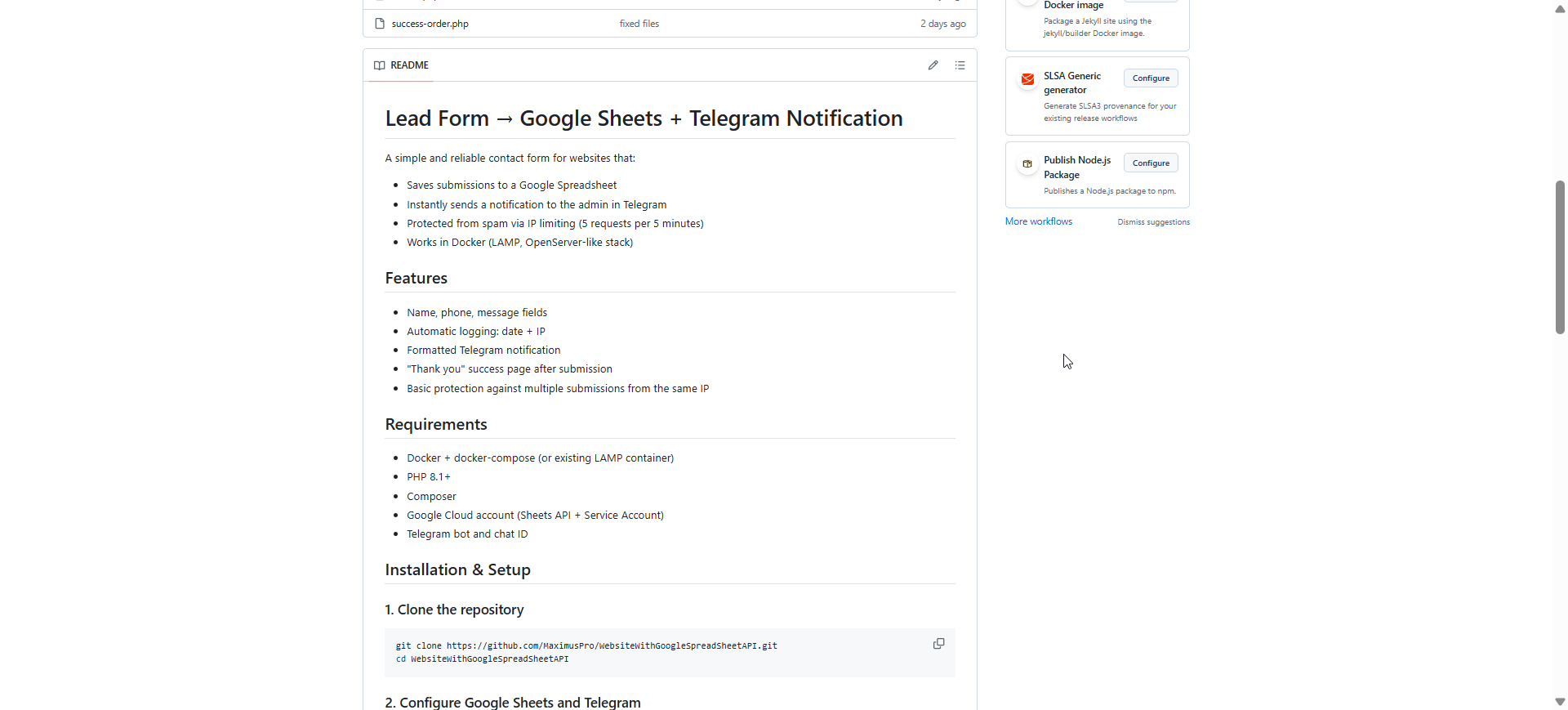
Task: Open the "fixed files" commit message
Action: pos(639,24)
